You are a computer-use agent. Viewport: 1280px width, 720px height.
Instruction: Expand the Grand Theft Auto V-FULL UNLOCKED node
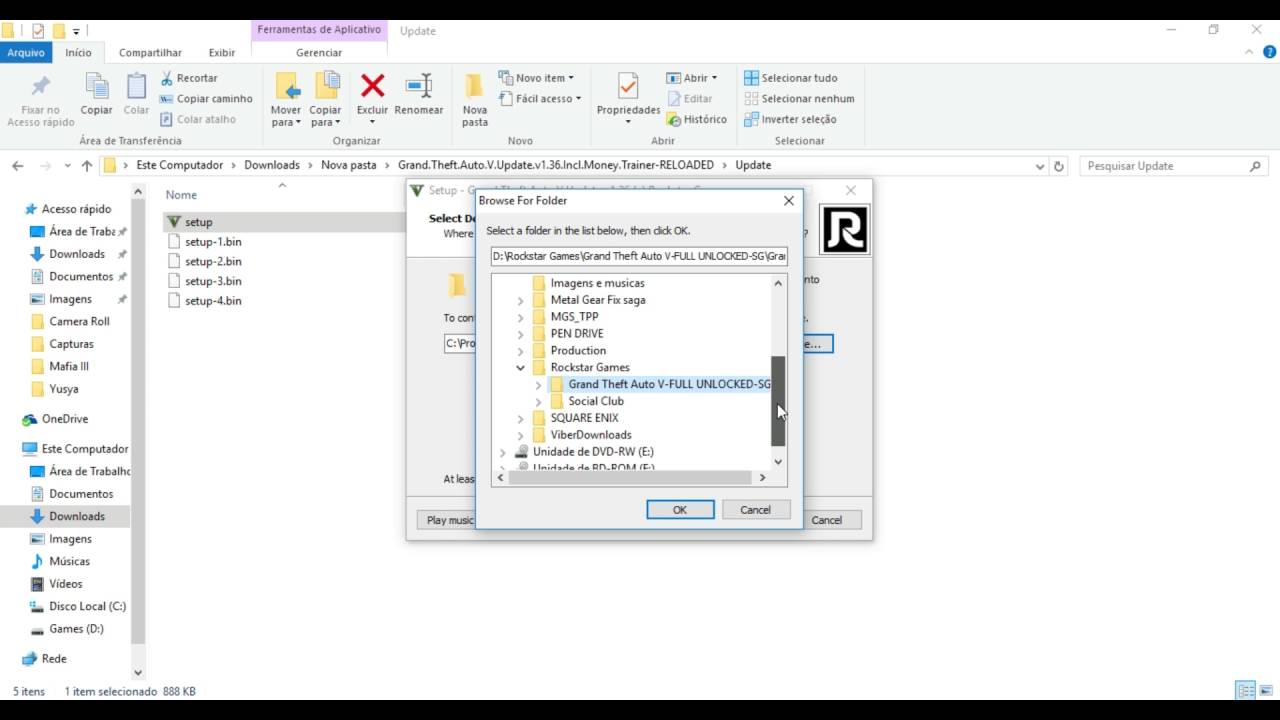[539, 385]
